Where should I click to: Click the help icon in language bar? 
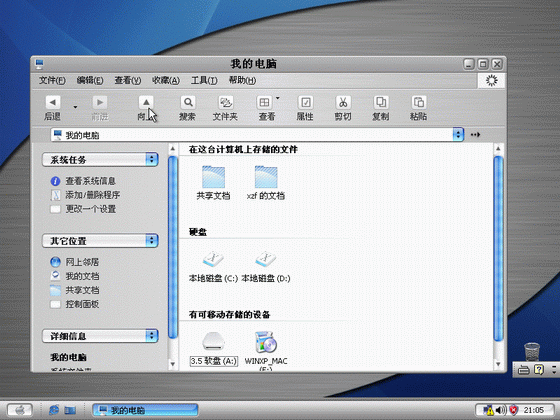[x=539, y=370]
